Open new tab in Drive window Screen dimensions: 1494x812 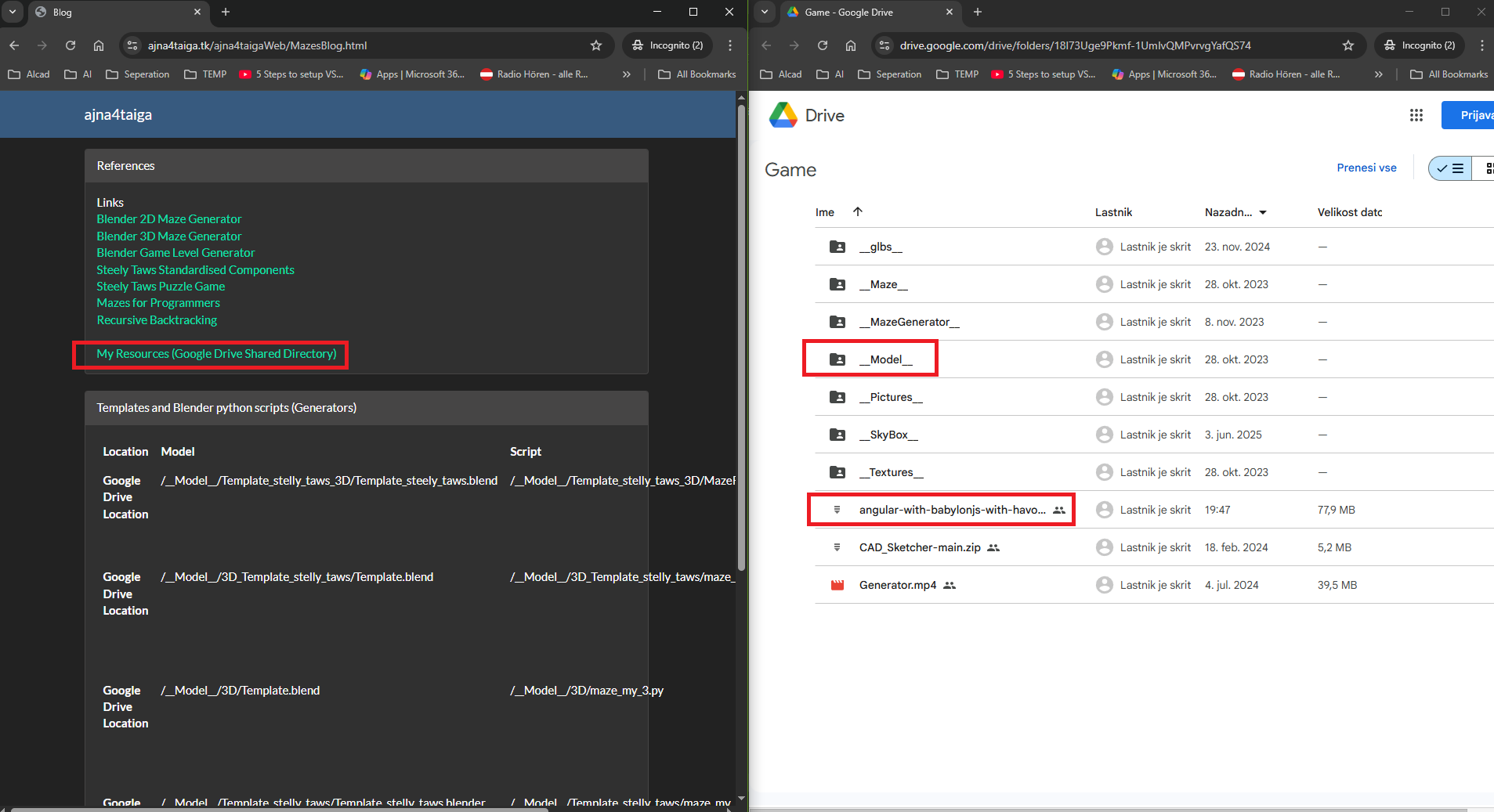point(977,12)
